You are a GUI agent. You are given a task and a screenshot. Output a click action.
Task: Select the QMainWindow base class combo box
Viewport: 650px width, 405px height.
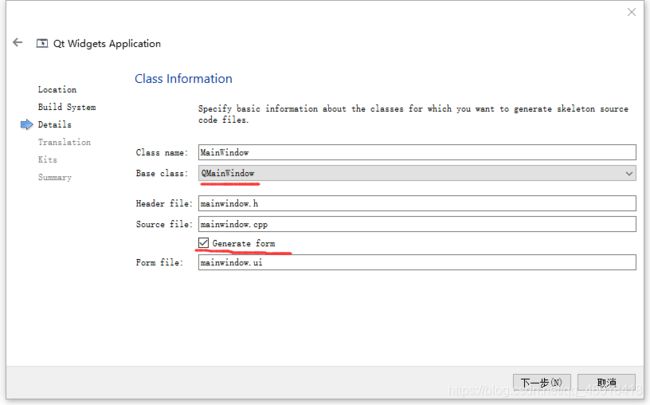point(417,173)
